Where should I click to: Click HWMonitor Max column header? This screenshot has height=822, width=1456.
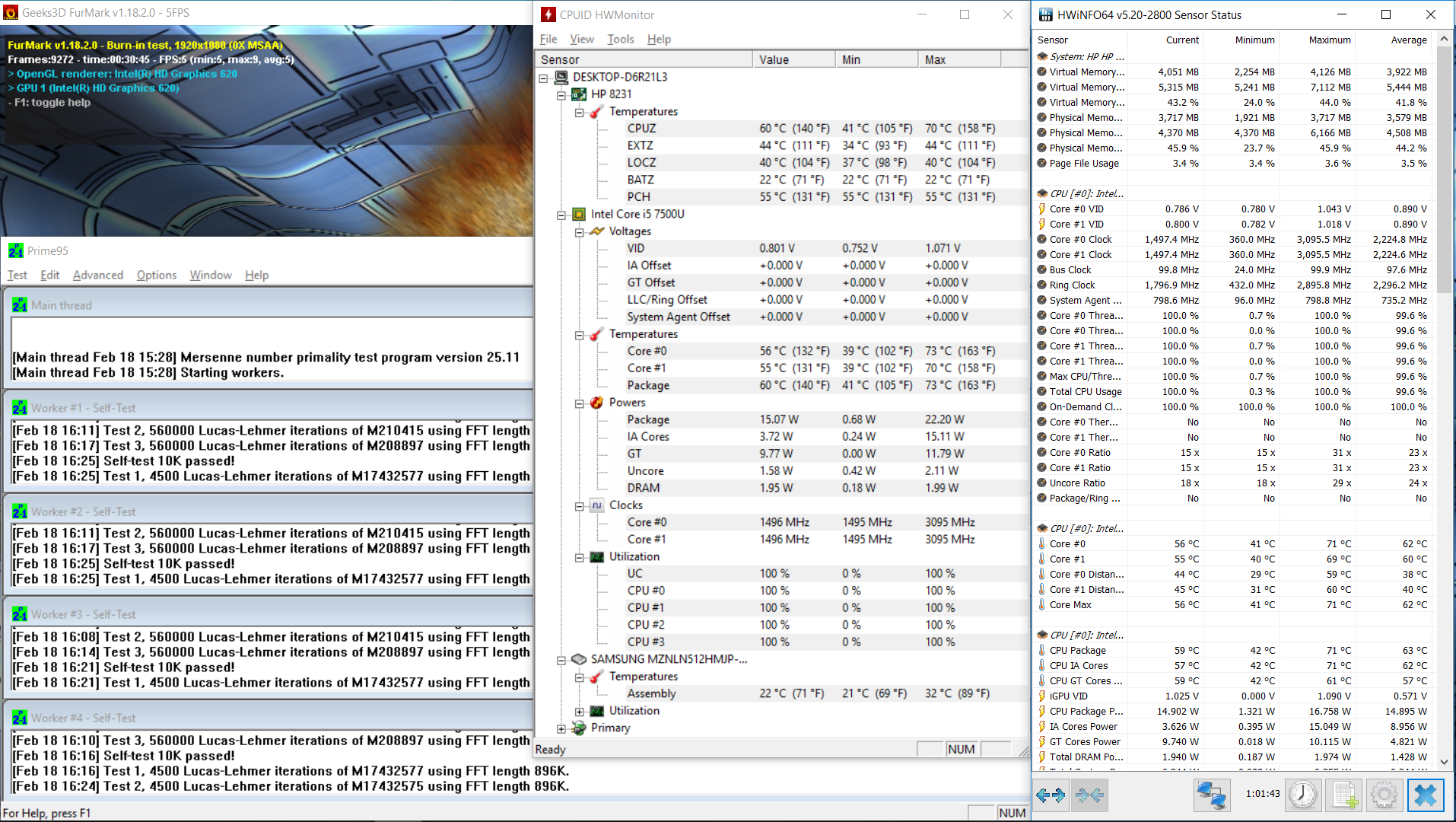pyautogui.click(x=960, y=59)
